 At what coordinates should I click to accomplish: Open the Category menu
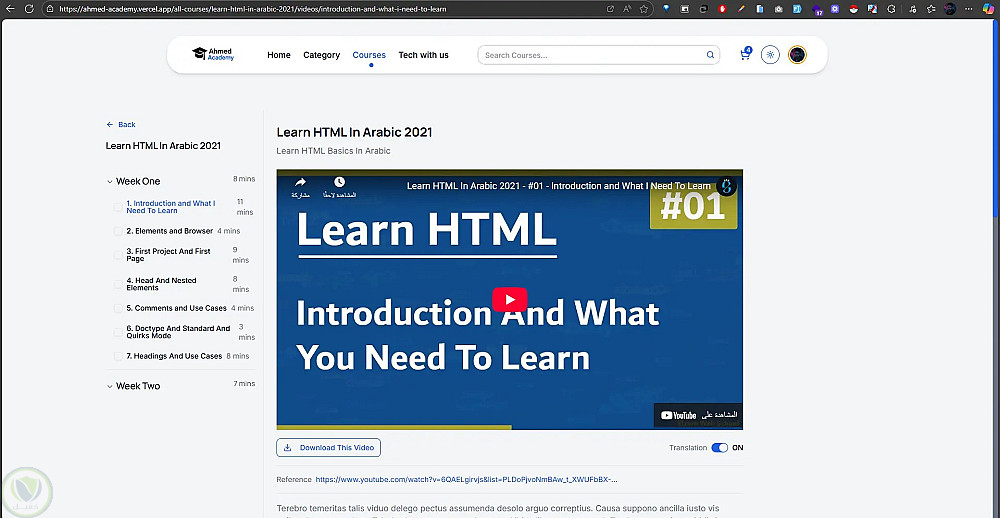[321, 55]
